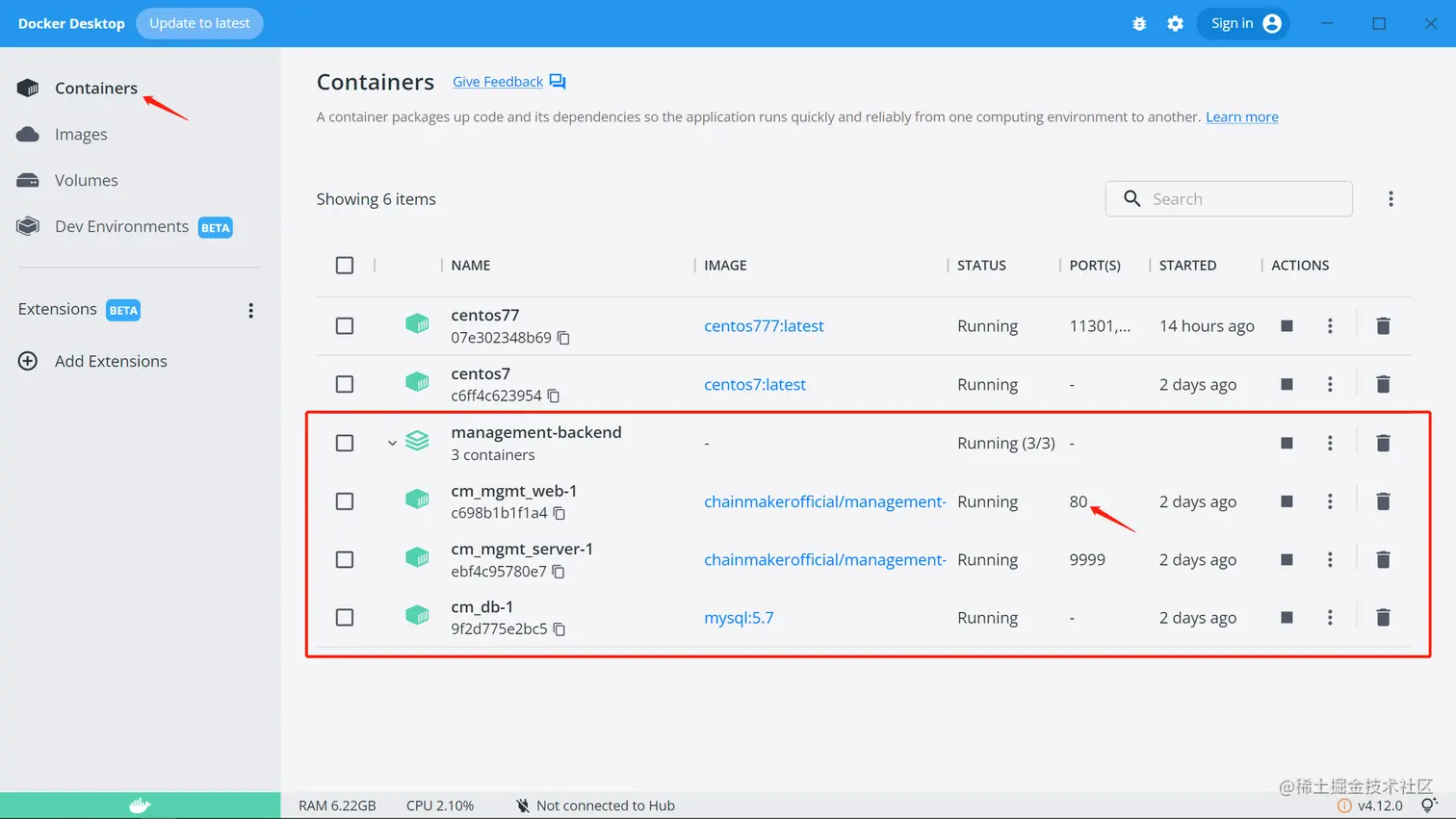Screen dimensions: 1456x819
Task: Open the Extensions options menu
Action: [x=250, y=311]
